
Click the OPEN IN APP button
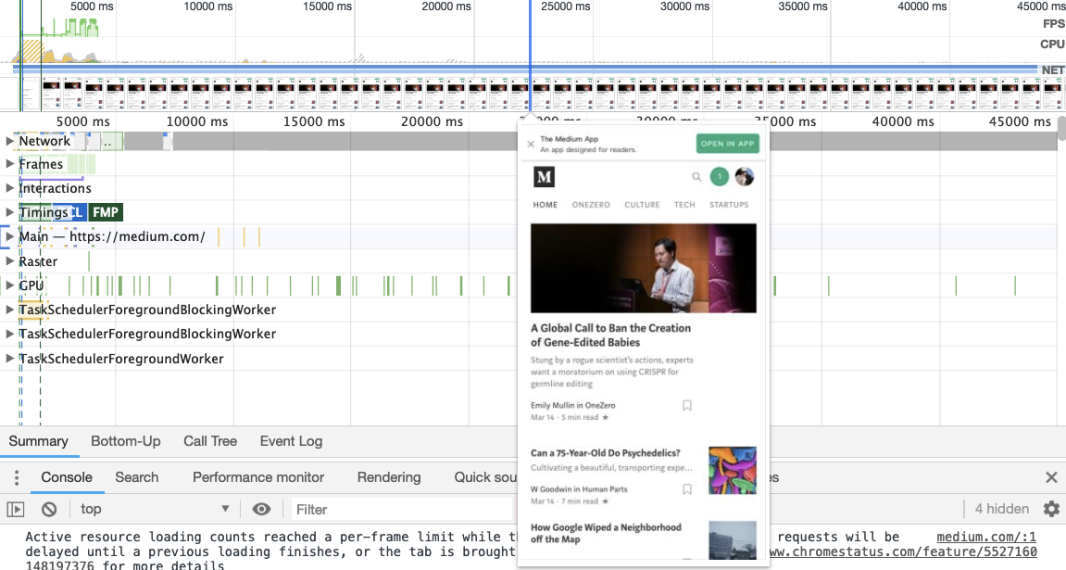pos(727,144)
